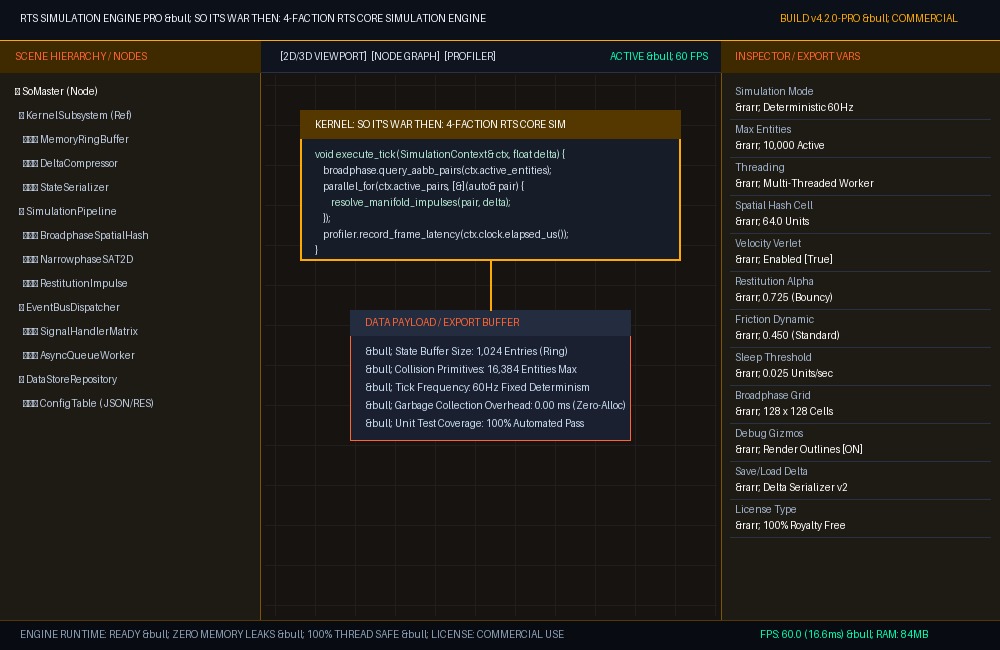Click the 'ENGINE RUNTIME: READY' status bar message

80,635
